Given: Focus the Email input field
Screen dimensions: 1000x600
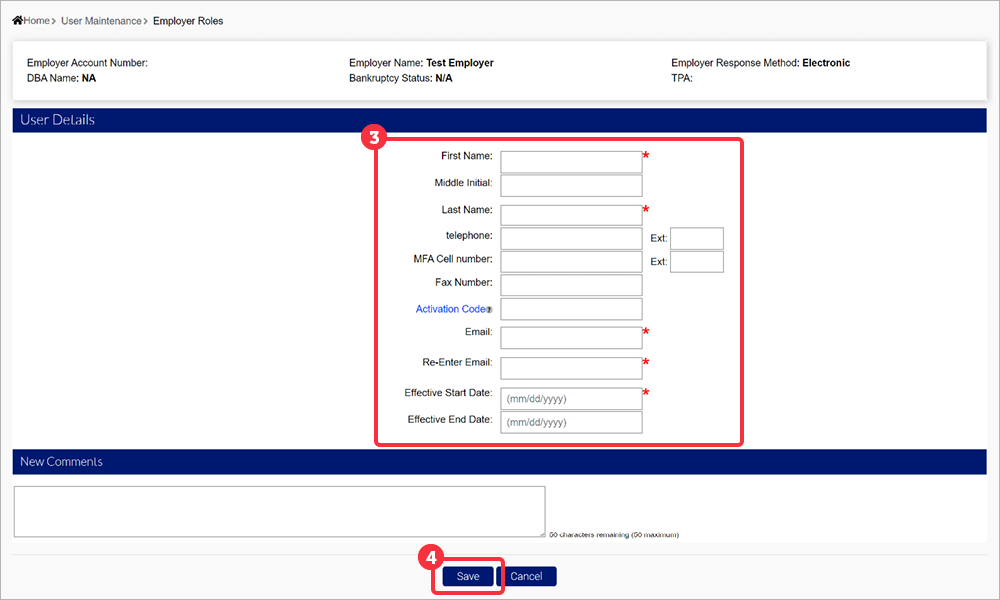Looking at the screenshot, I should click(570, 337).
